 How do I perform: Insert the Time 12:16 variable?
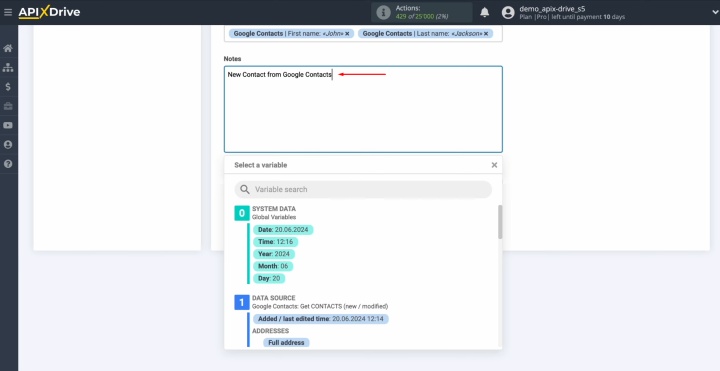[x=276, y=242]
